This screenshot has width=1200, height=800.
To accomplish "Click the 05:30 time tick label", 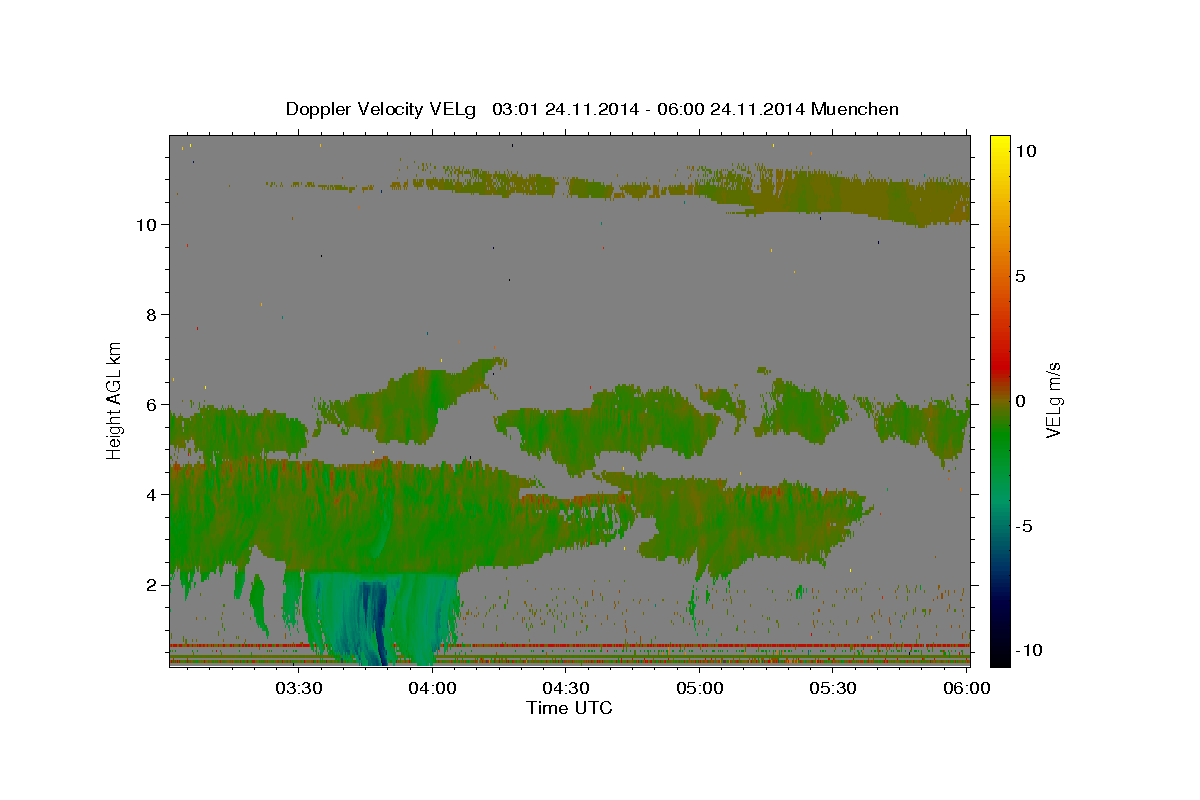I will 834,688.
